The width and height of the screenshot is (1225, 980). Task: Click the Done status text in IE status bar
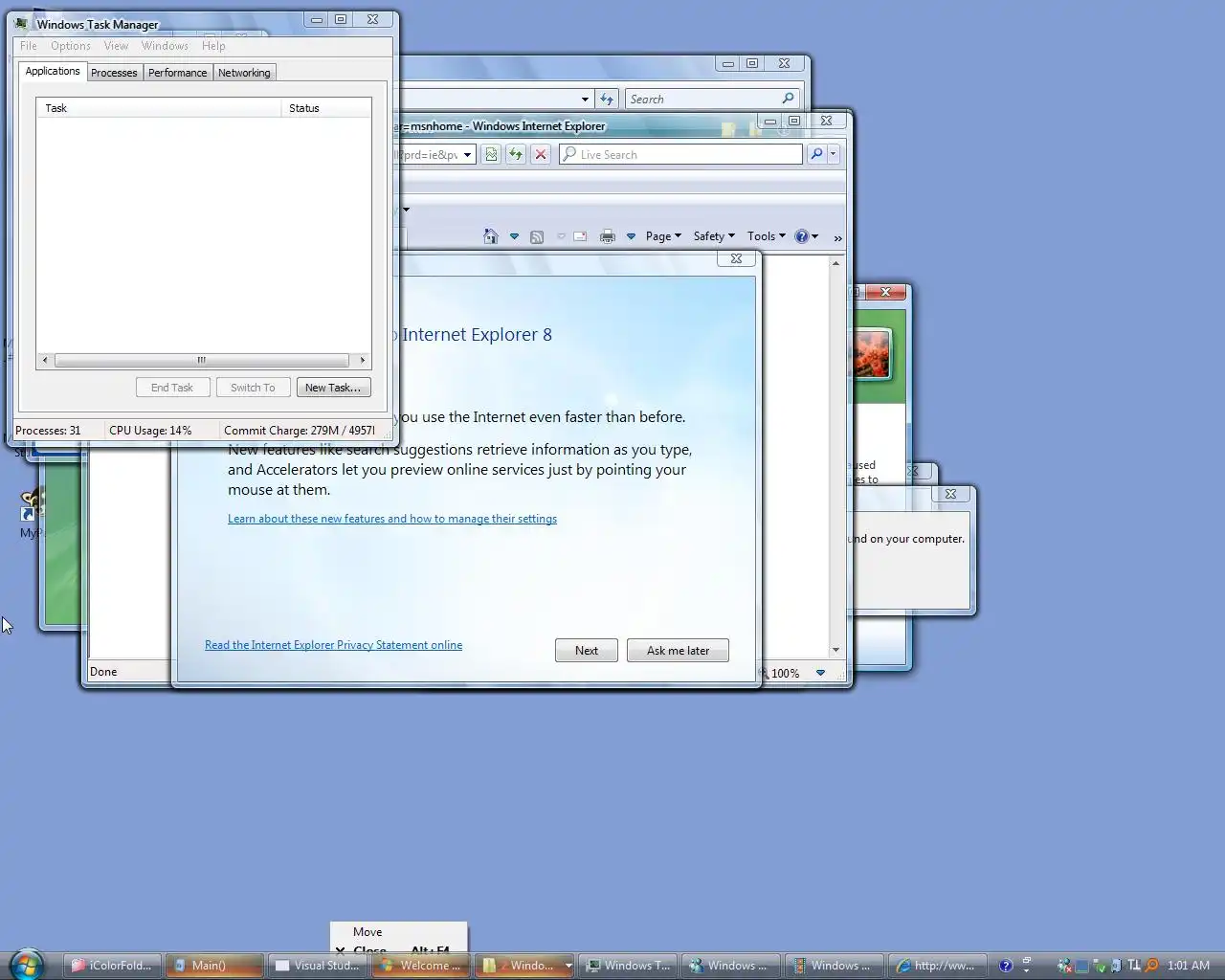pos(103,672)
